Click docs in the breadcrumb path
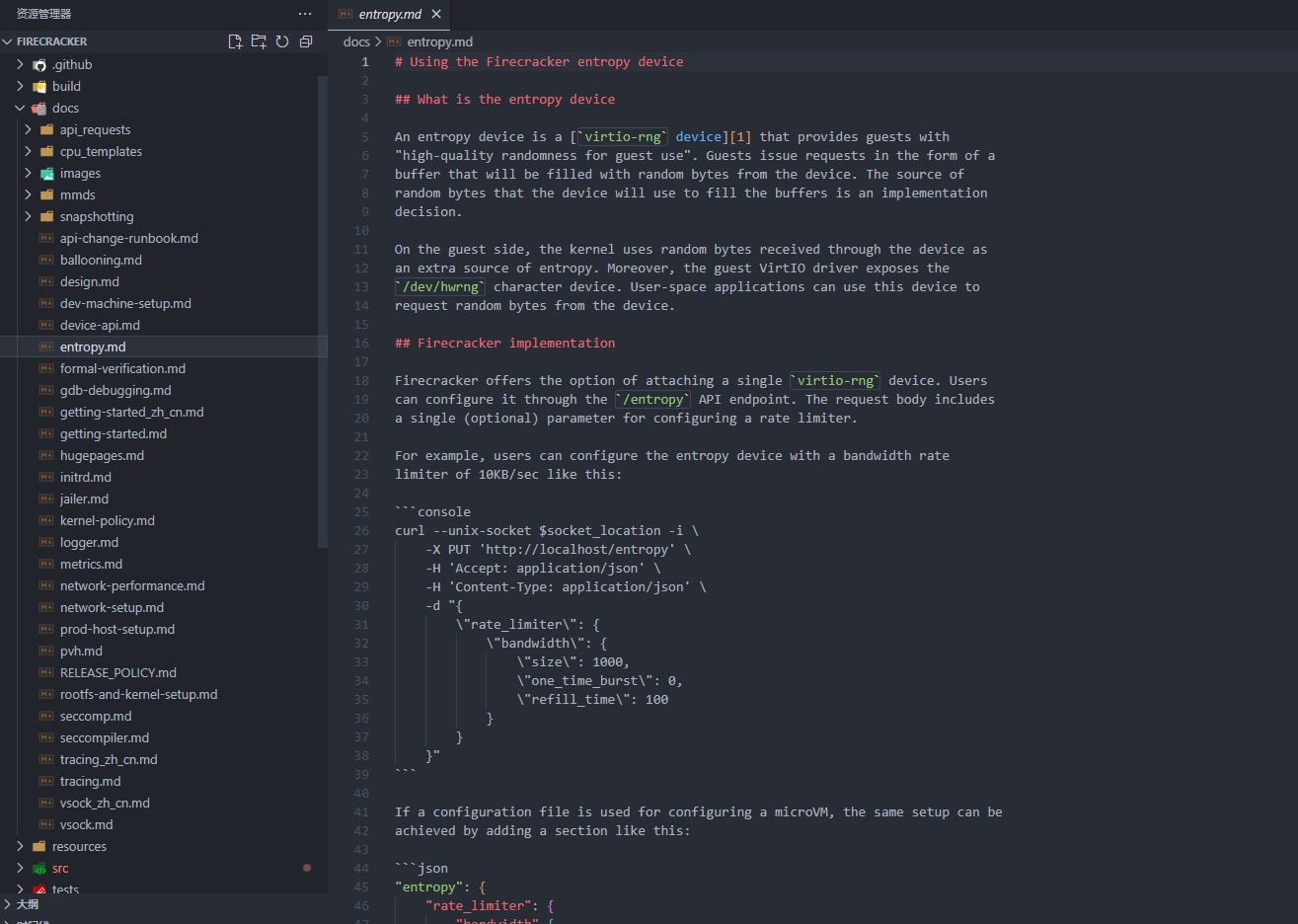The height and width of the screenshot is (924, 1298). tap(356, 41)
